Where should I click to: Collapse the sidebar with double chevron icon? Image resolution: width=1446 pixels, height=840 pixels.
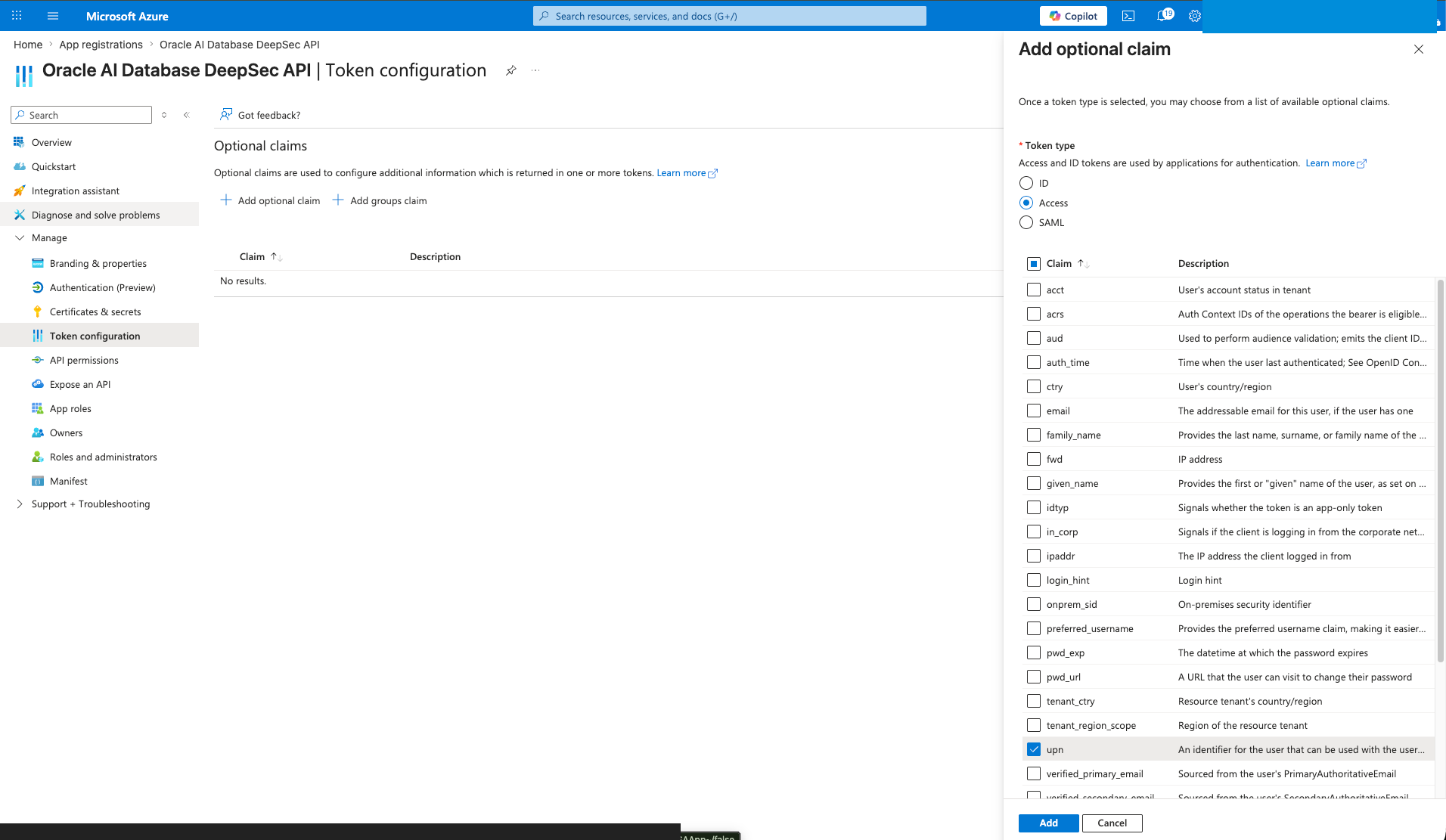click(x=187, y=115)
